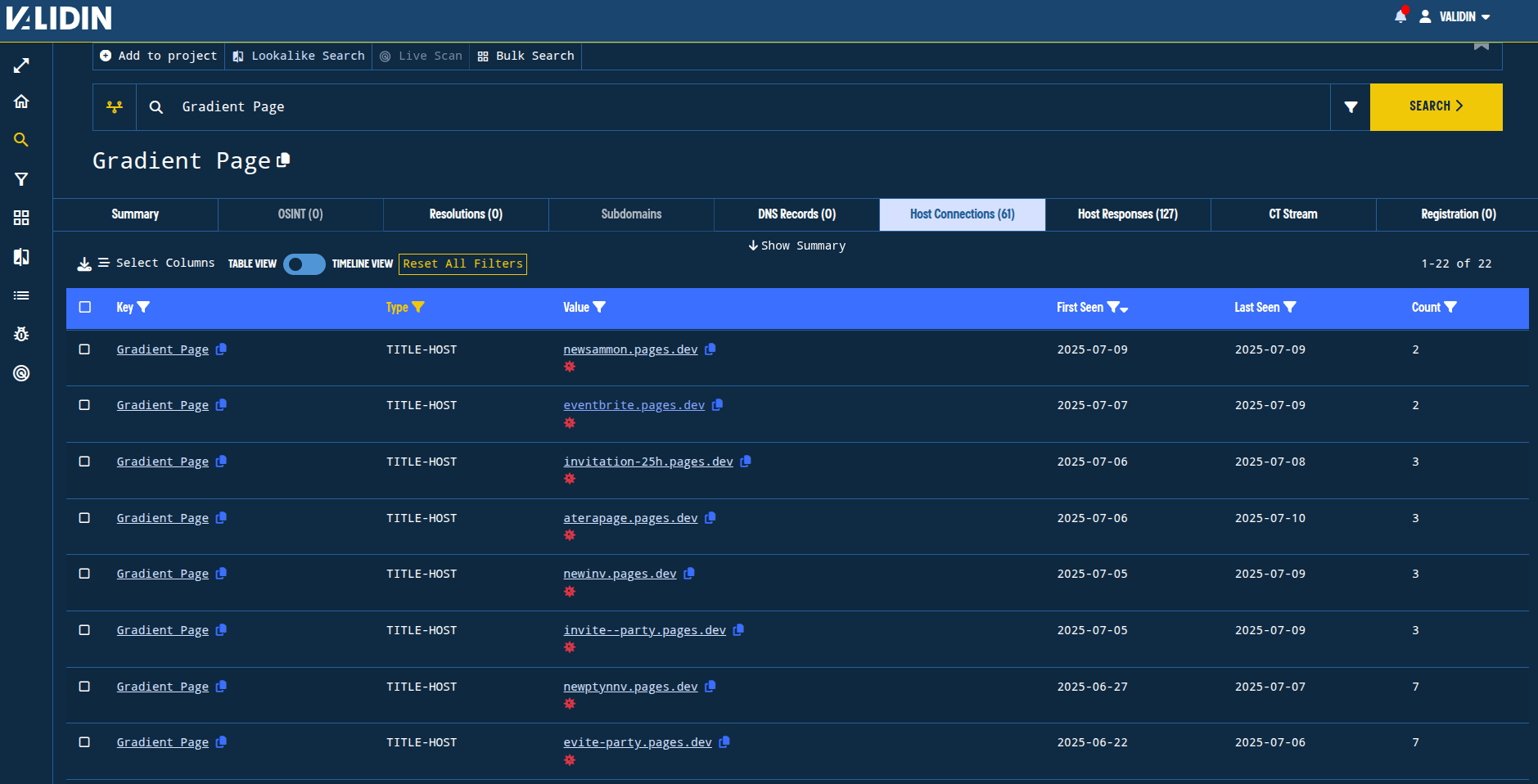Open sidebar target radar icon
Screen dimensions: 1538x784
21,373
